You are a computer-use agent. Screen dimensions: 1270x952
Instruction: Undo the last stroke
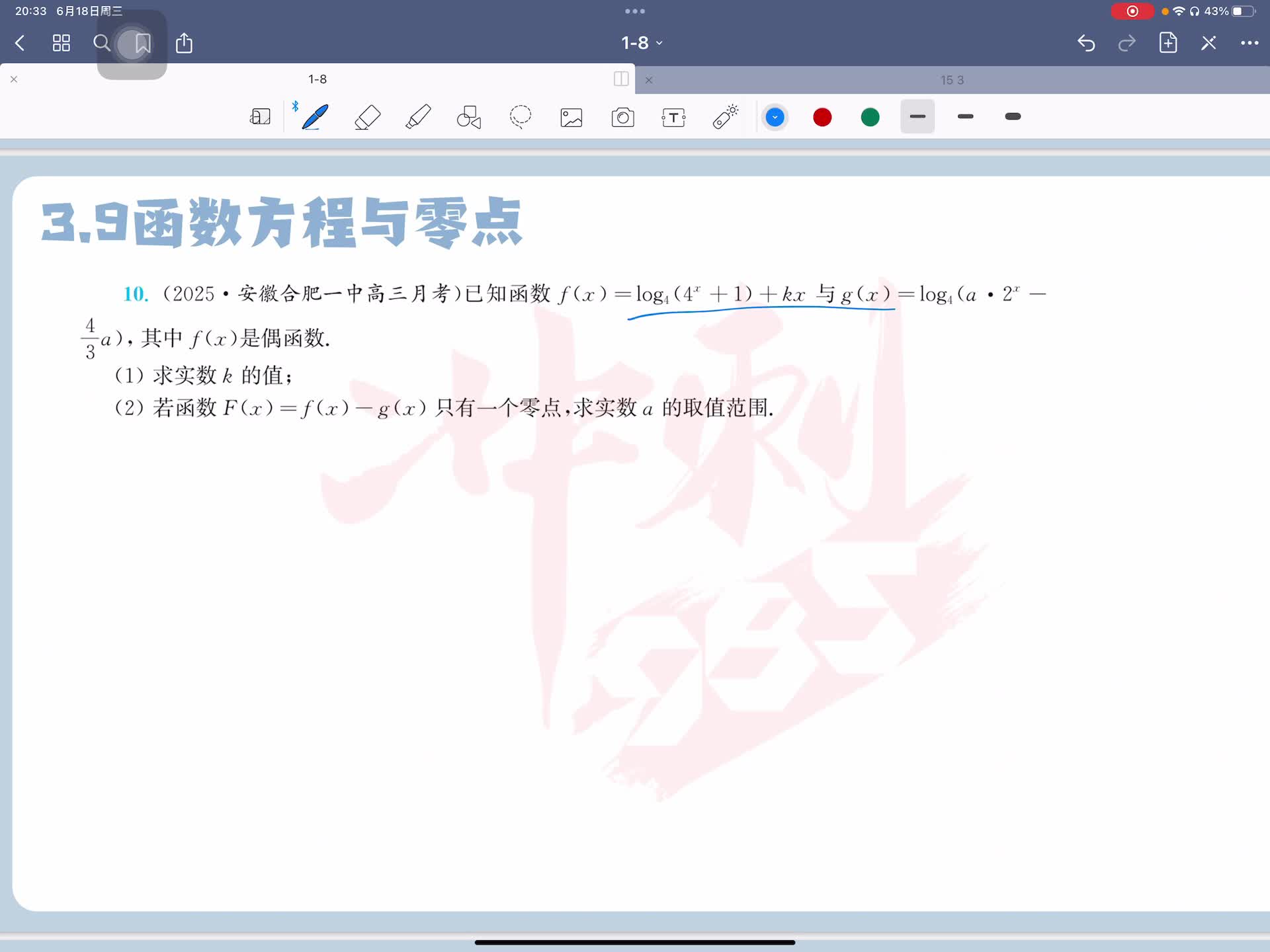point(1086,44)
